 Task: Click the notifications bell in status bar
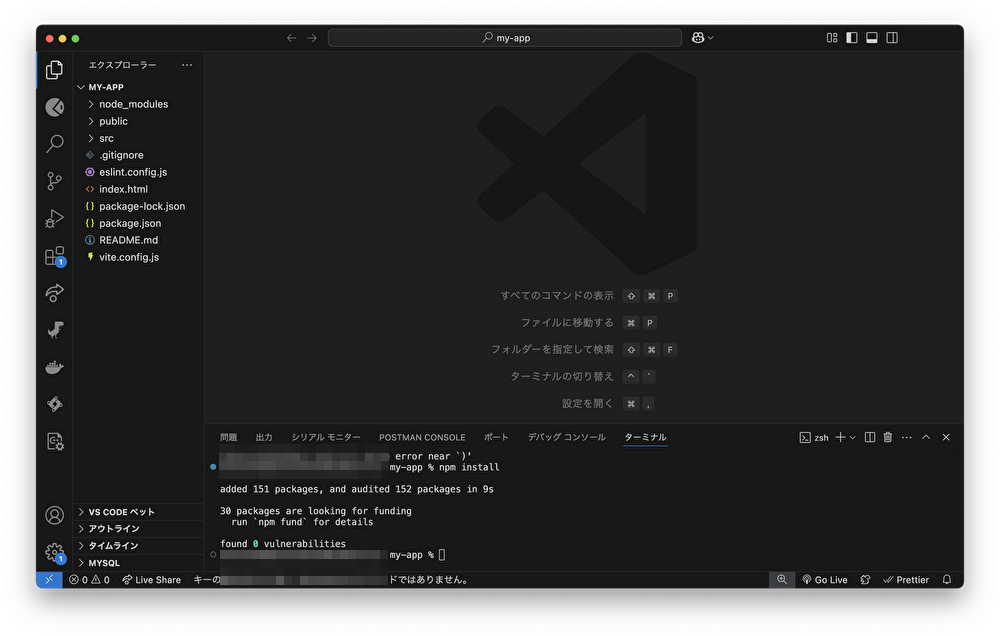click(x=946, y=580)
